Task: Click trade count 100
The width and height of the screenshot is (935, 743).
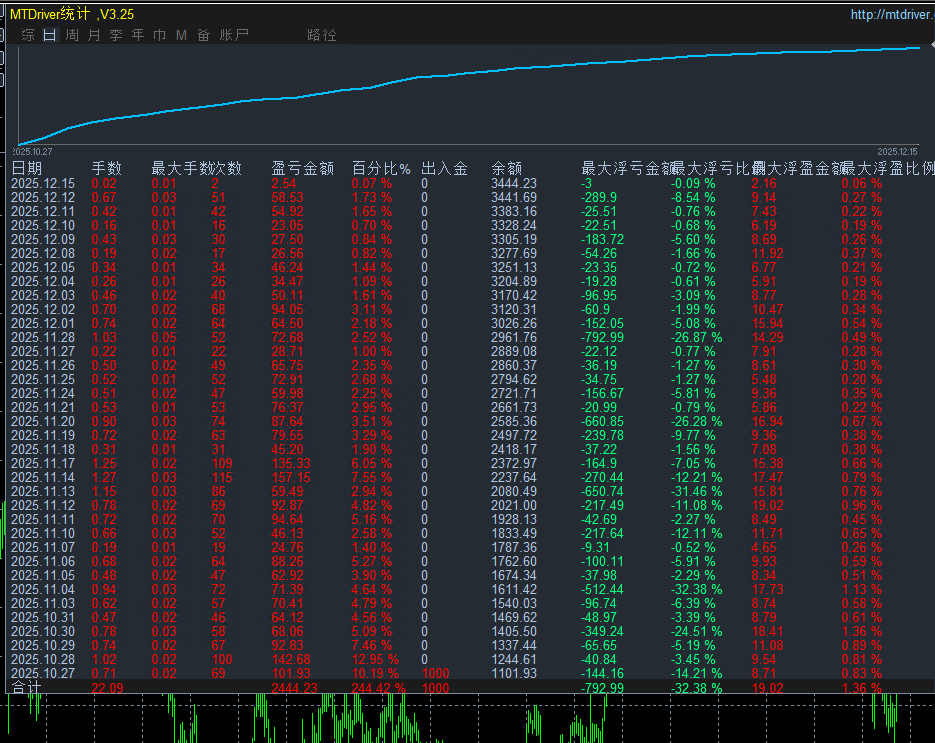Action: click(x=222, y=660)
